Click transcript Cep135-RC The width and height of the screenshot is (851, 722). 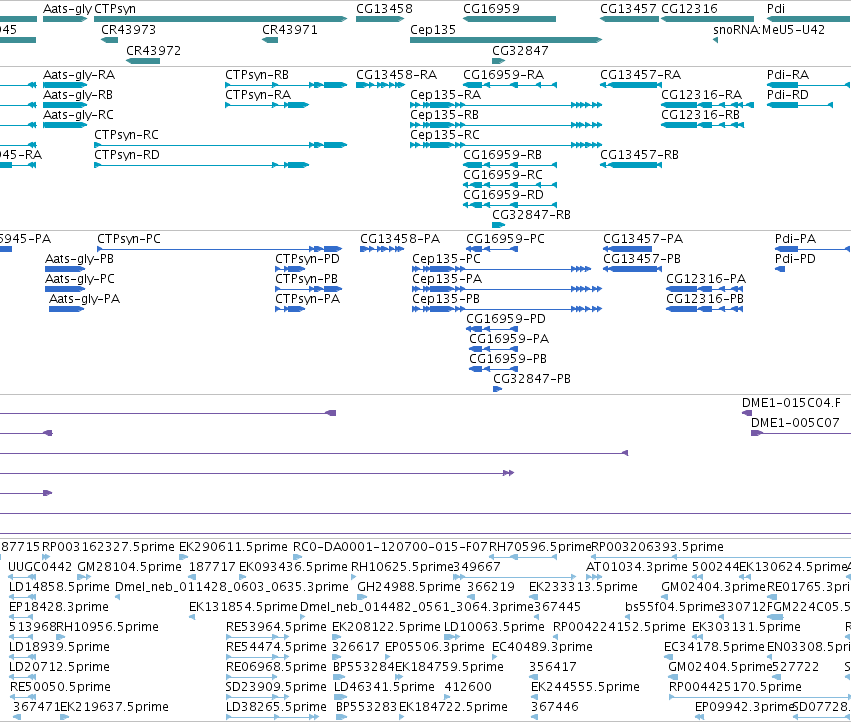click(506, 145)
